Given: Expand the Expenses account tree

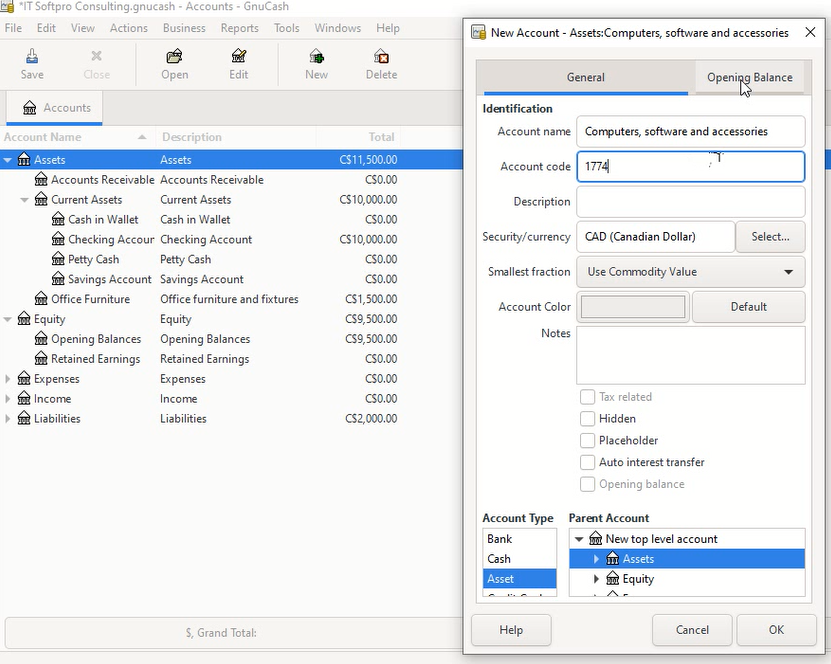Looking at the screenshot, I should coord(8,379).
